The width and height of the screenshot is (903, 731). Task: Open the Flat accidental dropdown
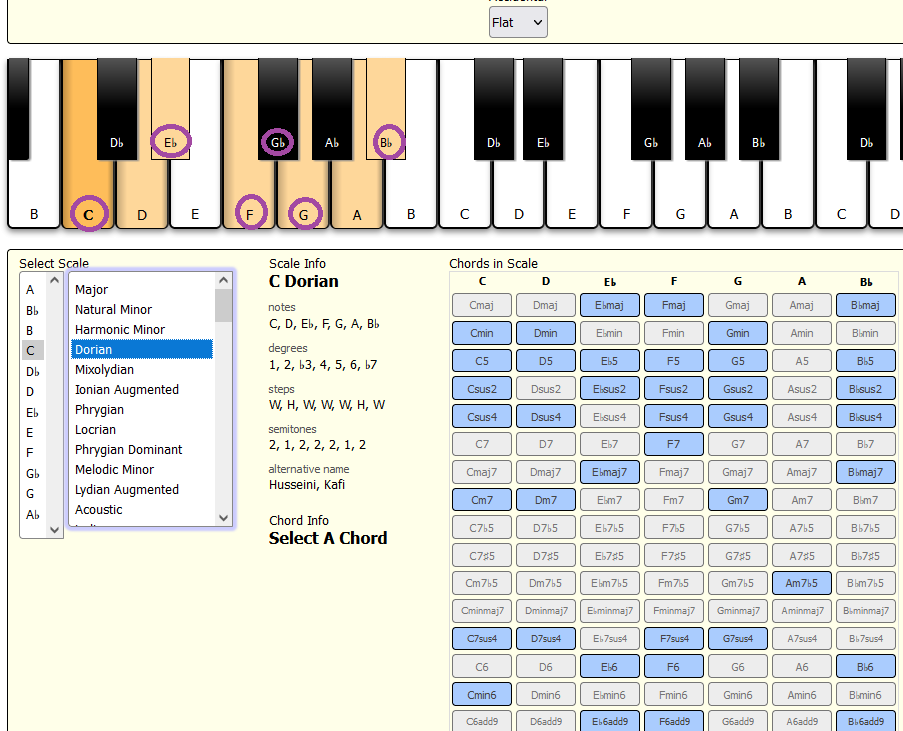[518, 22]
